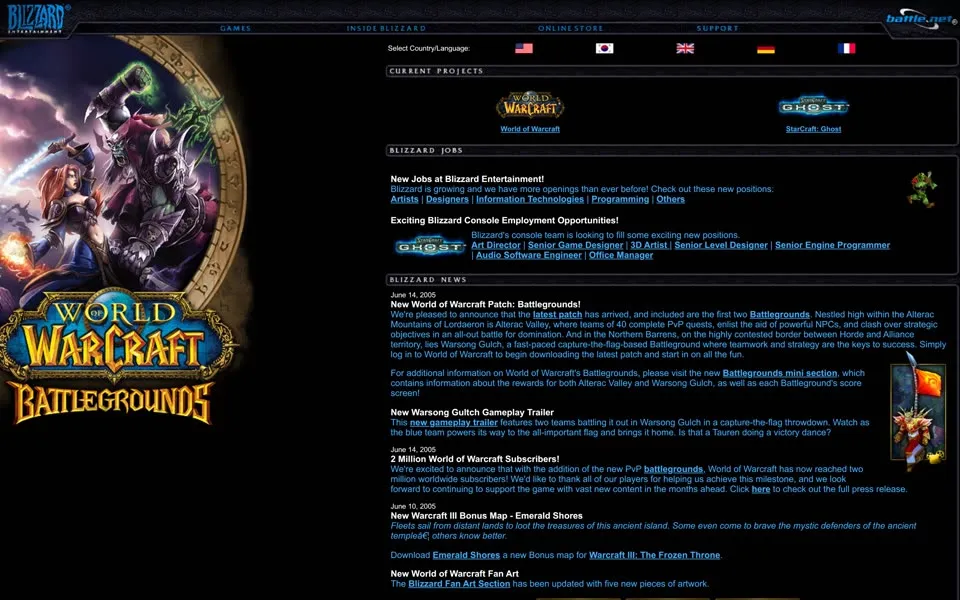The image size is (960, 600).
Task: Open the Designers jobs link
Action: pyautogui.click(x=448, y=200)
